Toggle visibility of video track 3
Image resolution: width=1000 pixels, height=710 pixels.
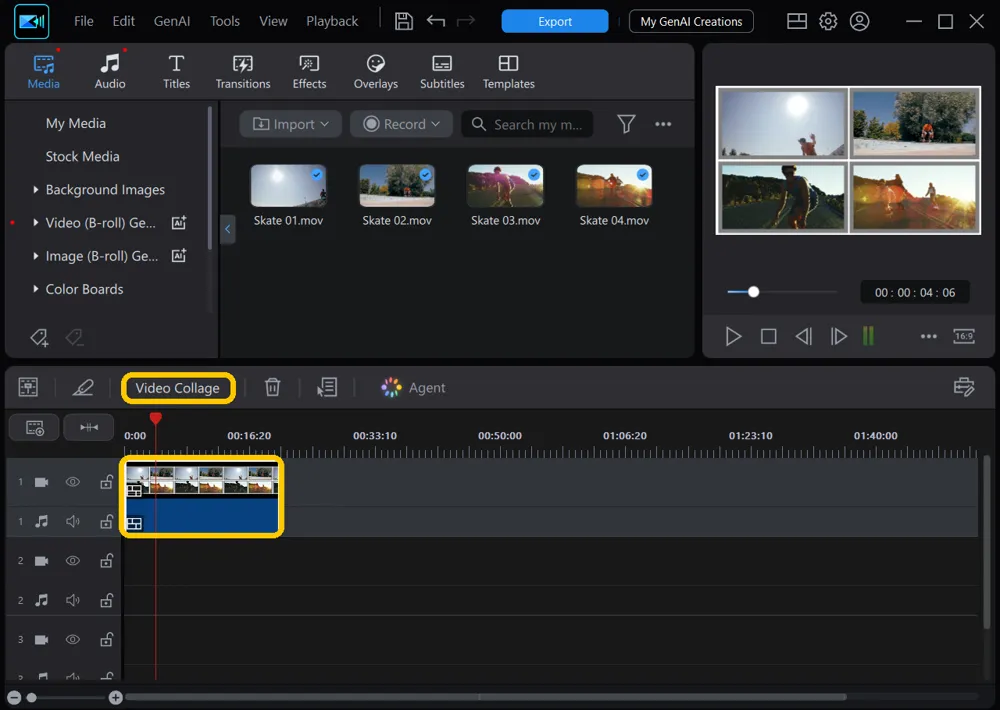click(73, 639)
